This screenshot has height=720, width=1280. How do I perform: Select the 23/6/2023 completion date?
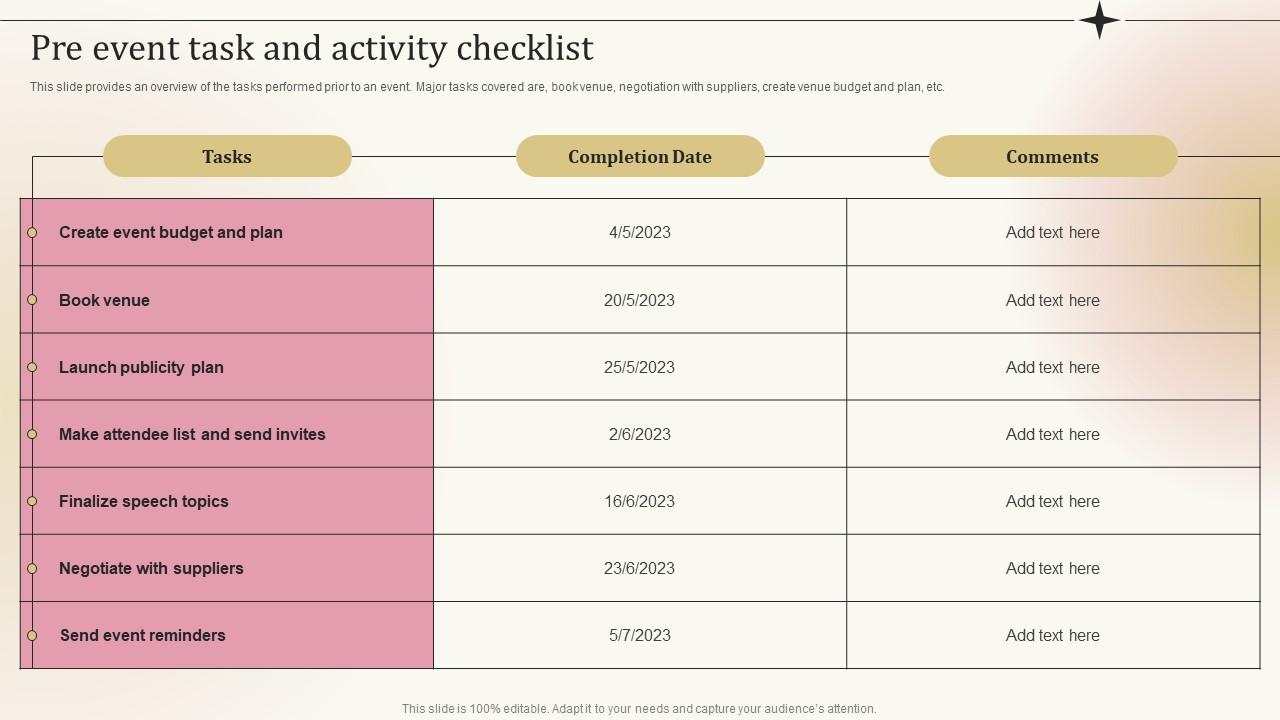640,568
